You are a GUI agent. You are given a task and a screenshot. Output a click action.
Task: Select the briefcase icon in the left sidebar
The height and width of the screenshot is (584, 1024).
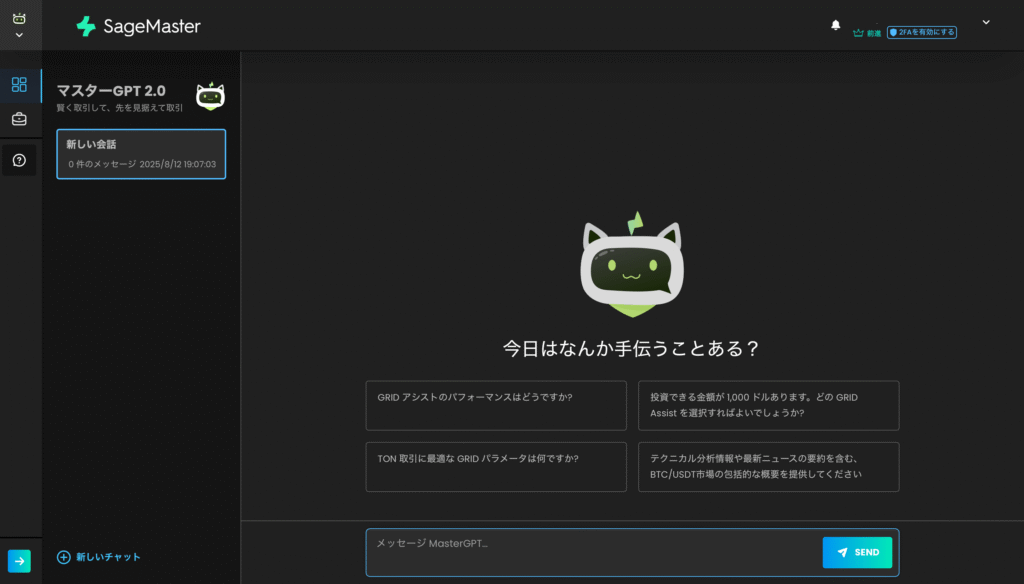click(x=18, y=118)
